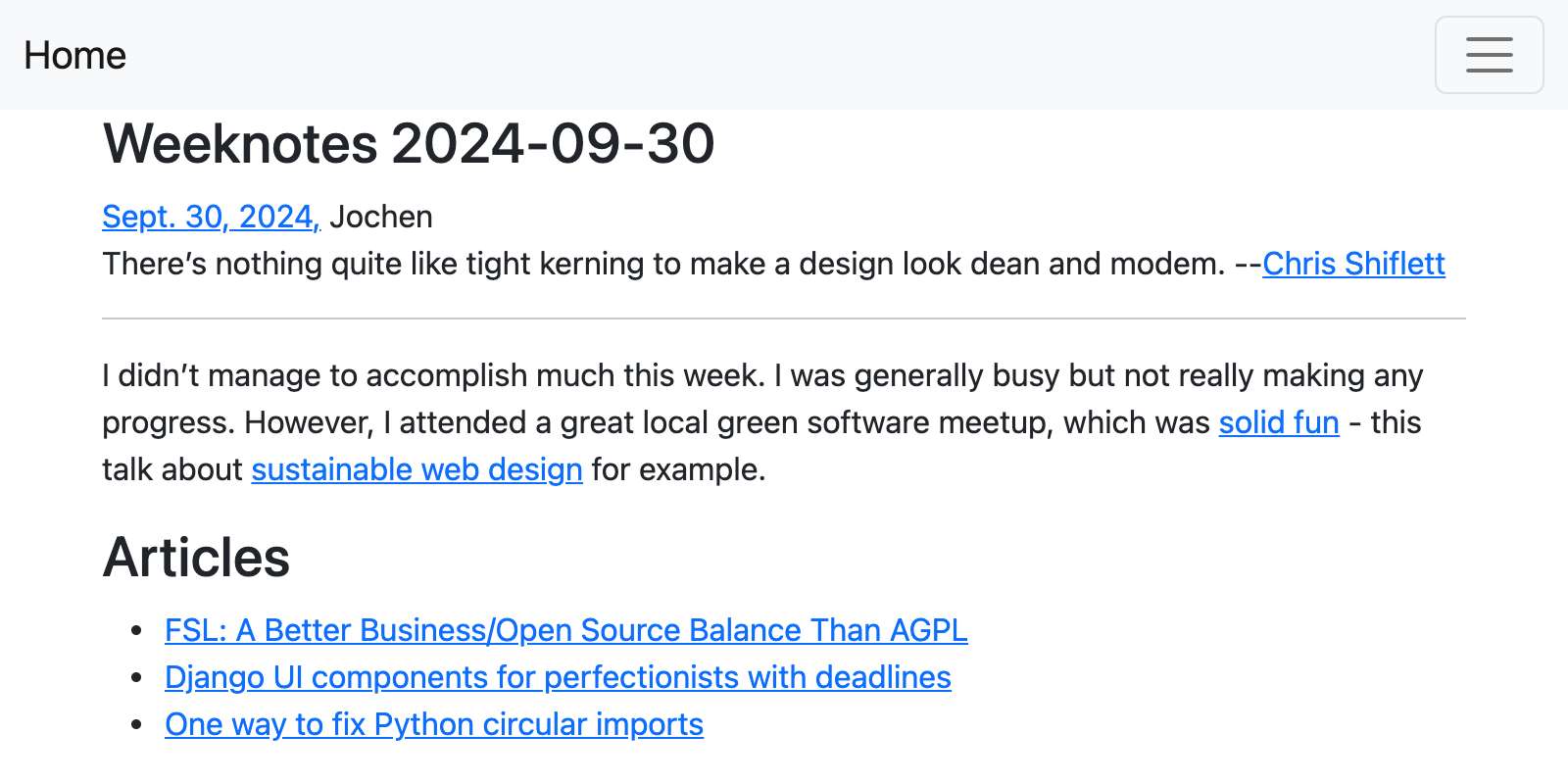This screenshot has width=1568, height=784.
Task: Click the Articles section heading
Action: 196,558
